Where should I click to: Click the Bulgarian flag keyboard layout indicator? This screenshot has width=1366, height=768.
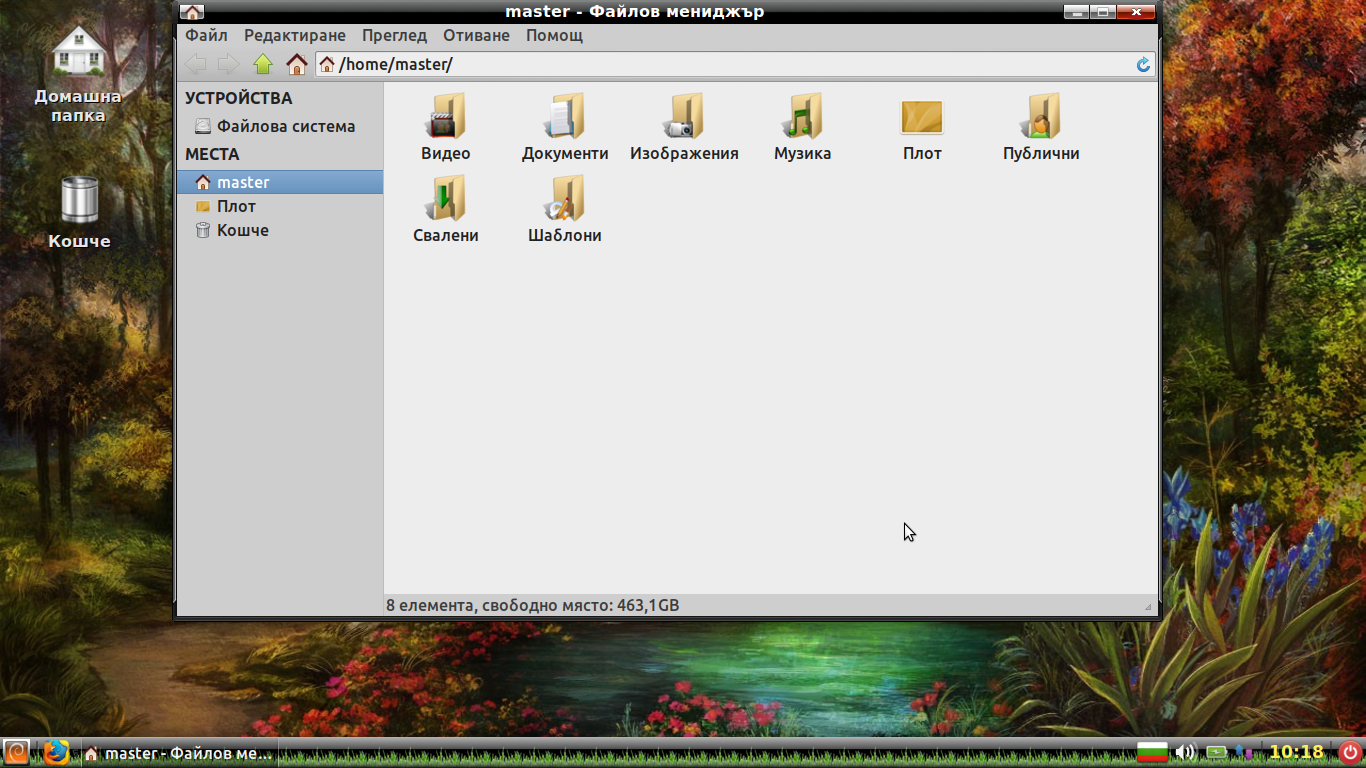pyautogui.click(x=1153, y=752)
